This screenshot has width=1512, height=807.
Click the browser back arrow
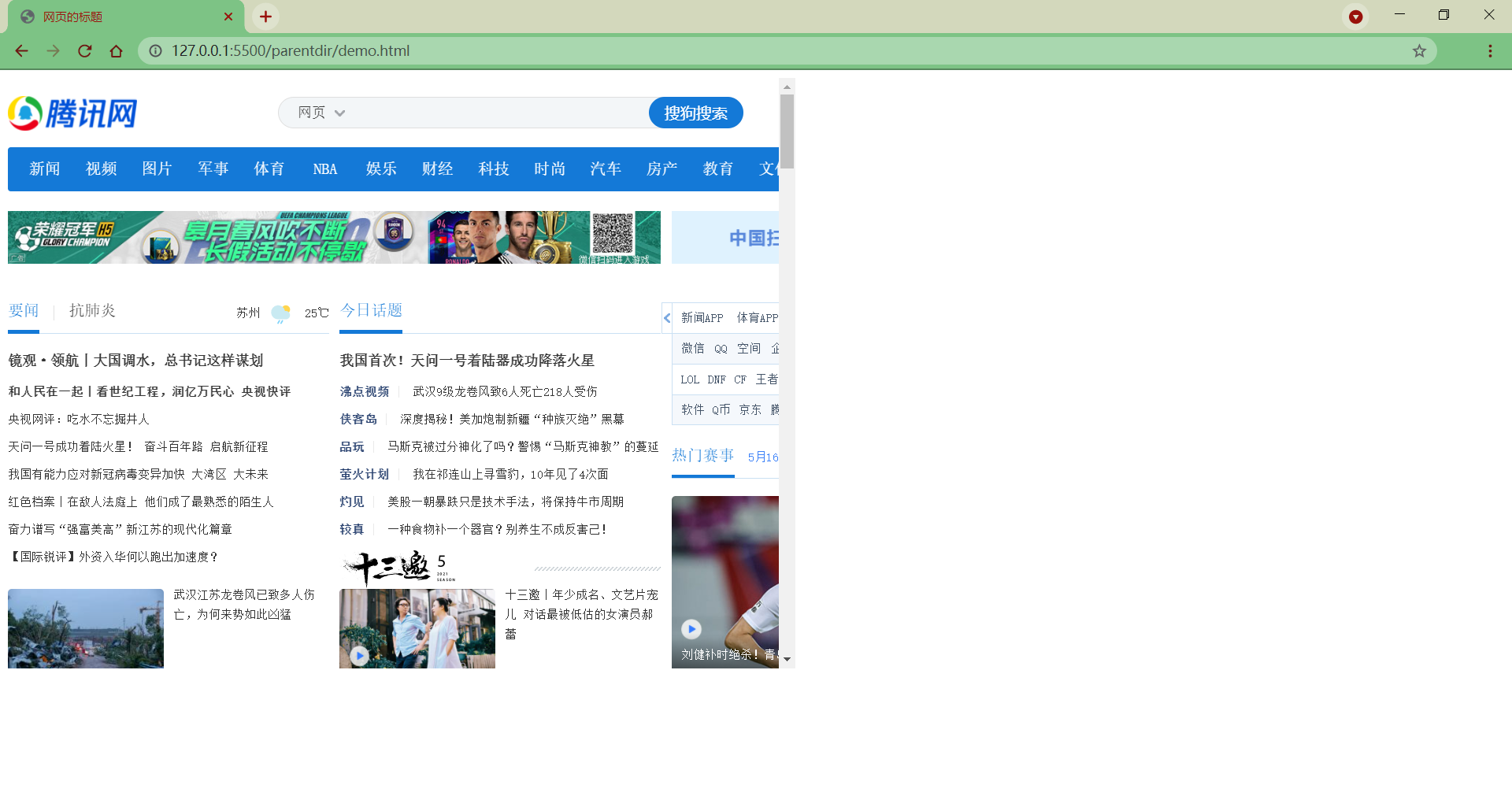point(21,50)
